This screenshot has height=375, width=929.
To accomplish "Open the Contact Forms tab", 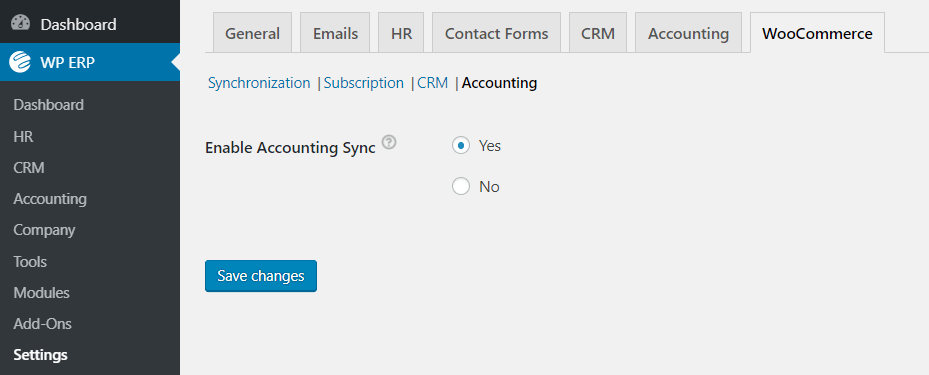I will point(496,33).
